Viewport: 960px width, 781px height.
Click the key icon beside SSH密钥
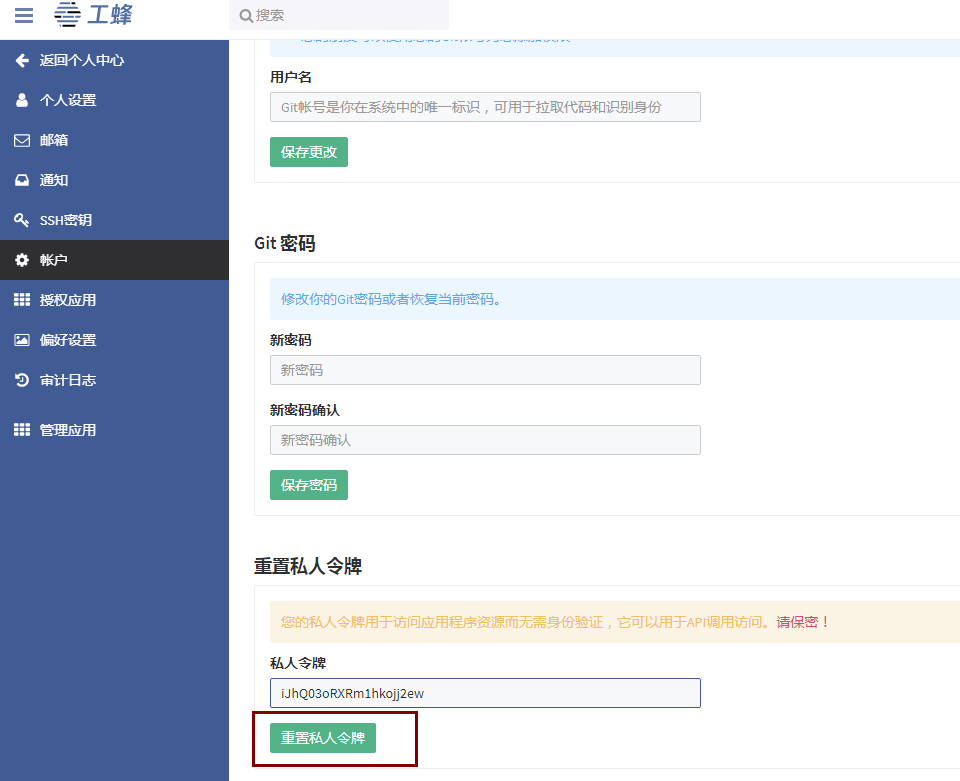[x=22, y=220]
